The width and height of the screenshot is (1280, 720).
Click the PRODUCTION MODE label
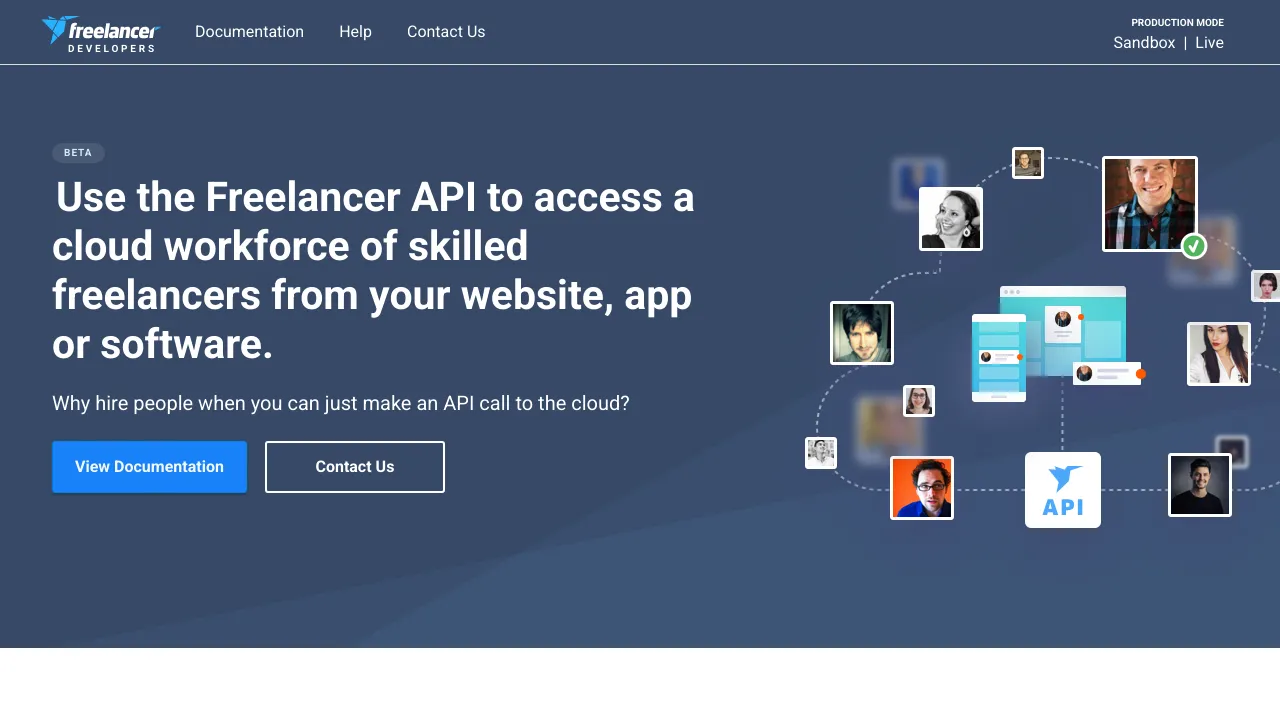coord(1177,22)
